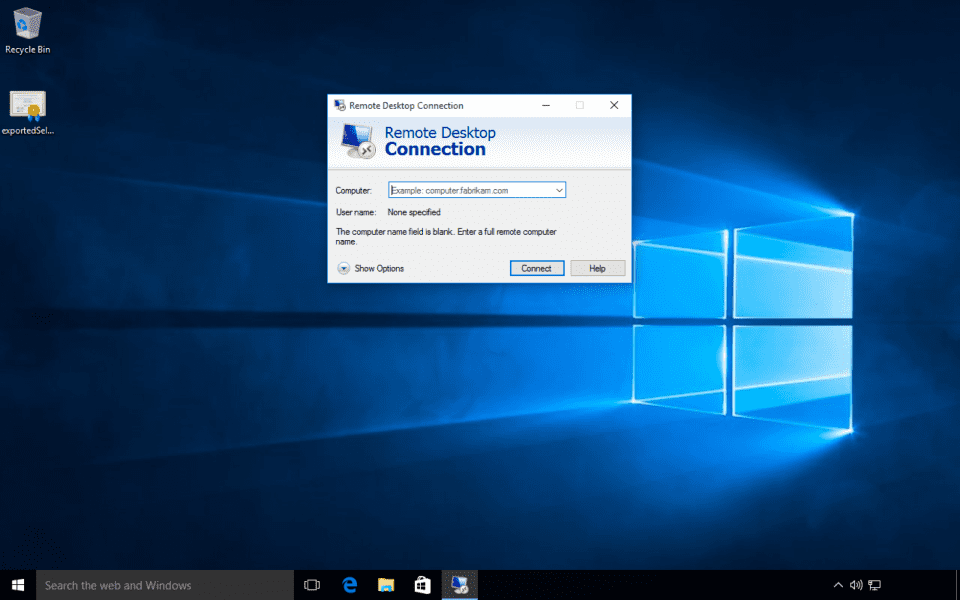
Task: Open the network icon in system tray
Action: [874, 584]
